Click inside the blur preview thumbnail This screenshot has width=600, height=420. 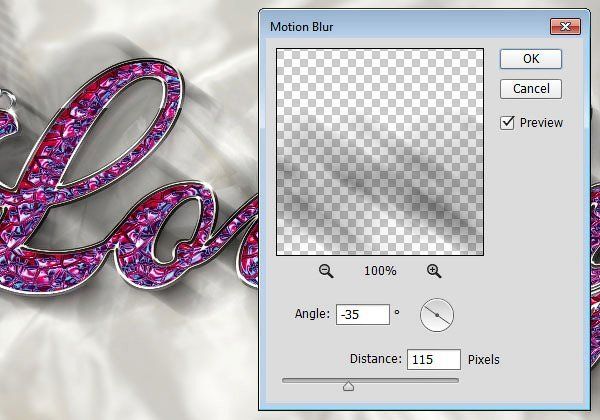click(x=380, y=150)
